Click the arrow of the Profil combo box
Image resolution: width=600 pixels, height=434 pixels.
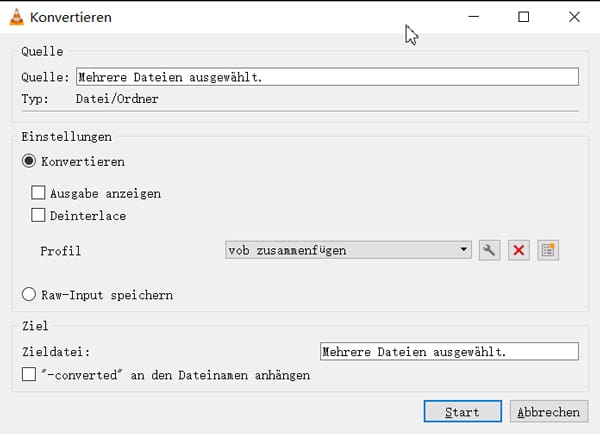coord(464,250)
